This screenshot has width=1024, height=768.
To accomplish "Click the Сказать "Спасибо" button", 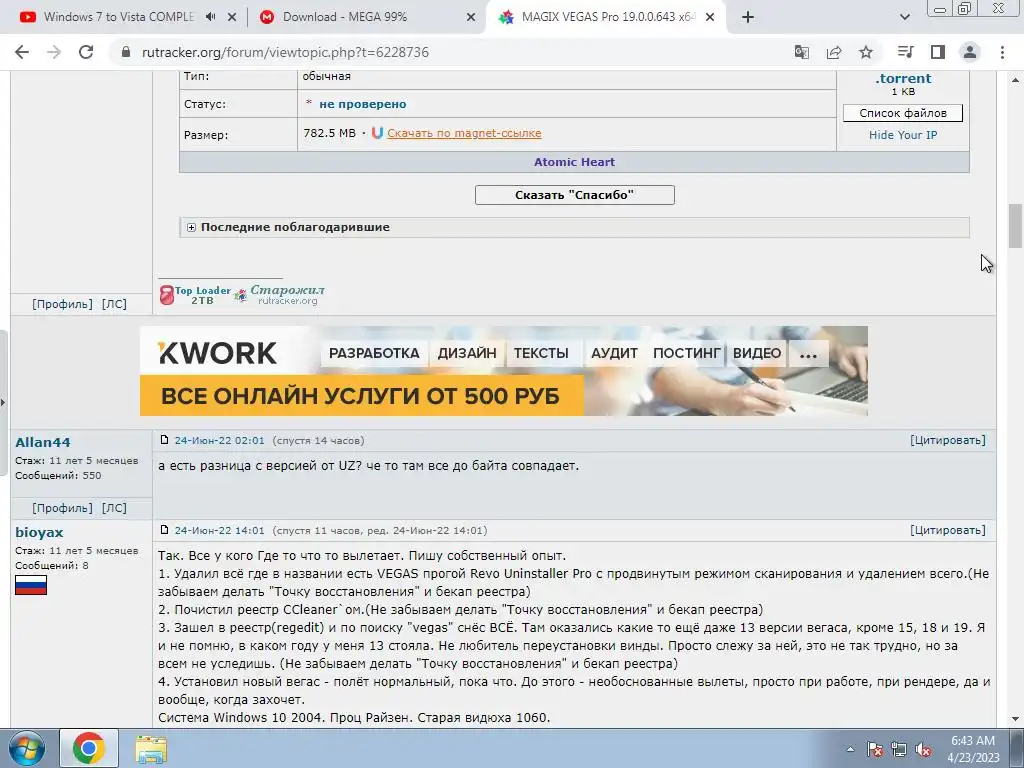I will click(575, 195).
